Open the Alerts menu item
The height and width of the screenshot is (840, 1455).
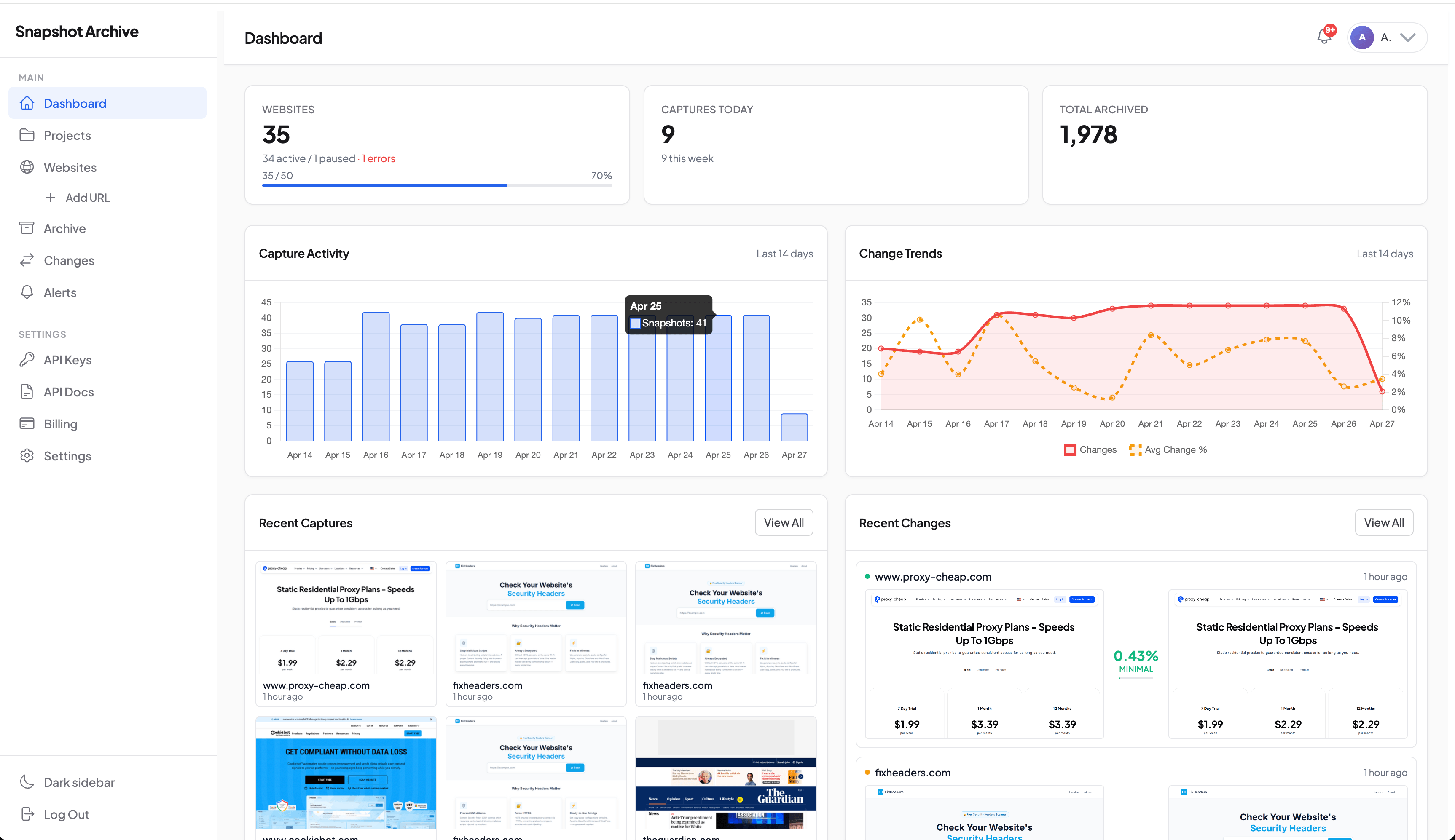(x=60, y=292)
